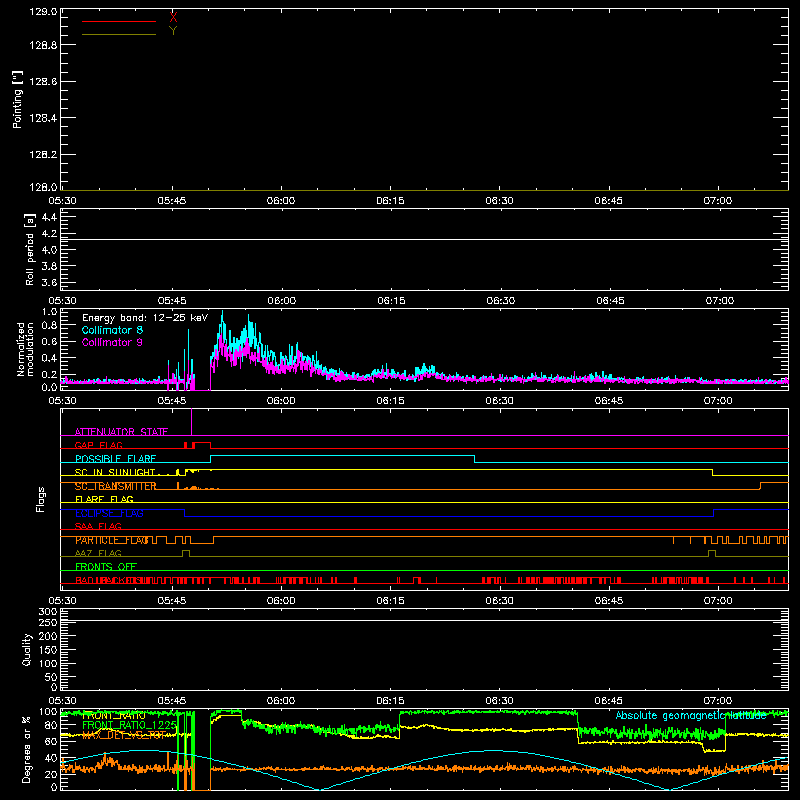This screenshot has width=800, height=800.
Task: Click the red X legend line sample
Action: point(119,21)
